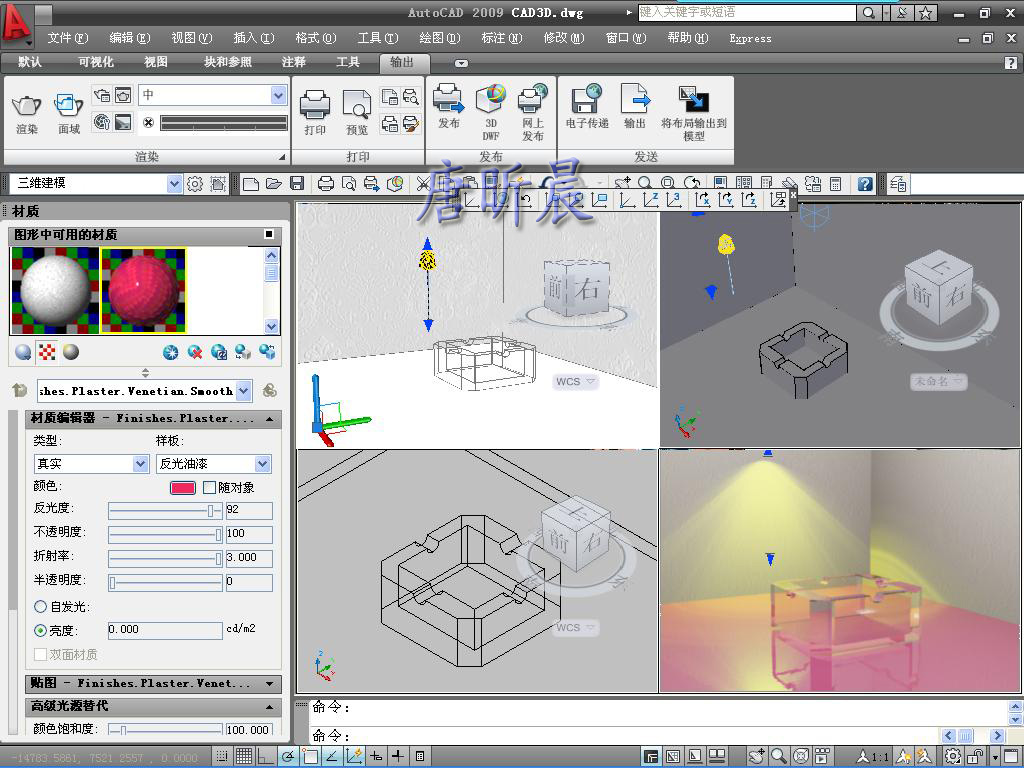This screenshot has height=768, width=1024.
Task: Toggle the Two-sided material (双面材质) checkbox
Action: pyautogui.click(x=40, y=654)
